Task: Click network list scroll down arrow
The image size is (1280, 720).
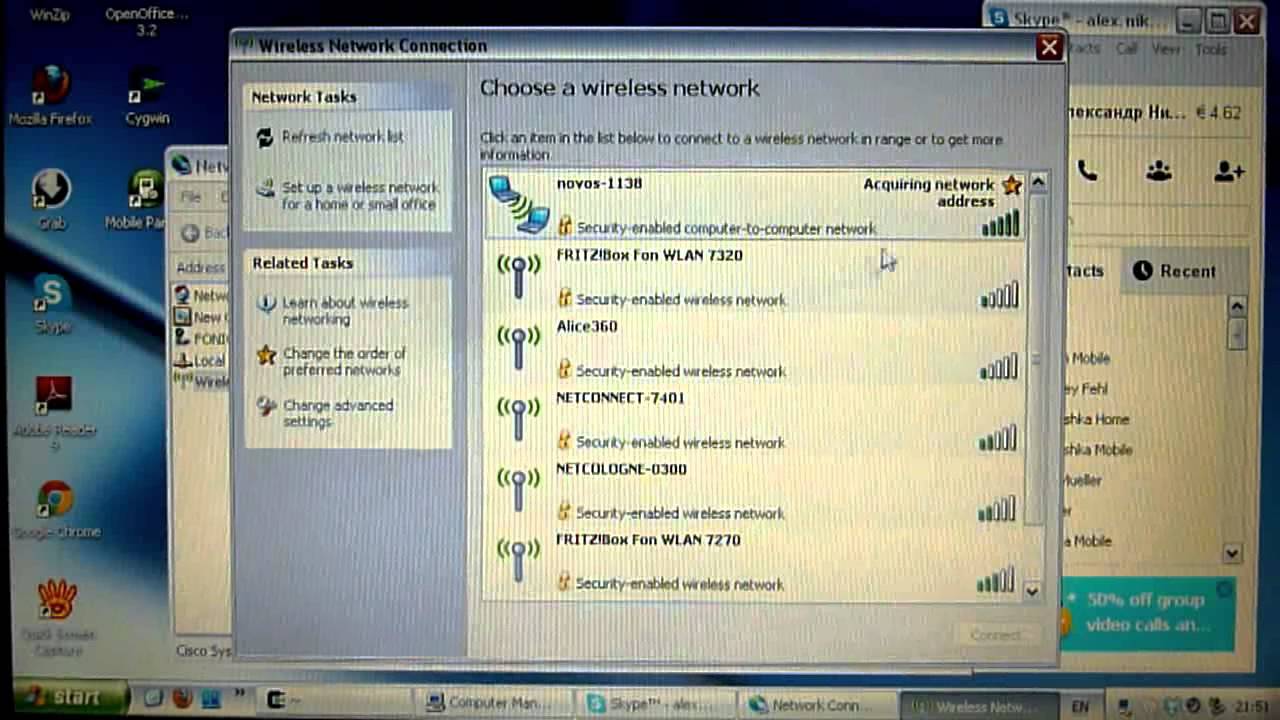Action: (x=1033, y=591)
